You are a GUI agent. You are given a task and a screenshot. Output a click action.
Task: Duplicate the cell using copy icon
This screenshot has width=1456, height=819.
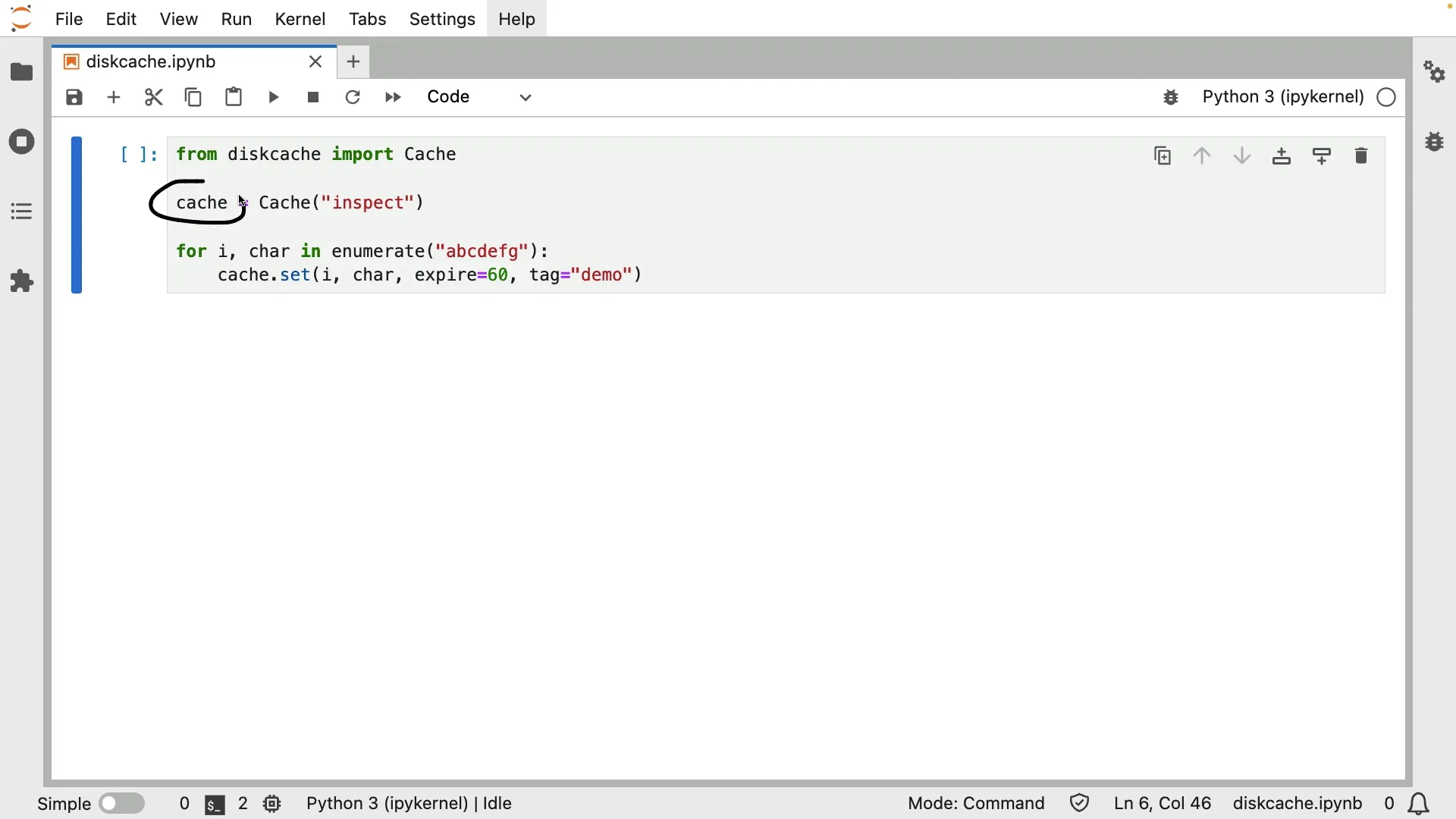pyautogui.click(x=1163, y=157)
